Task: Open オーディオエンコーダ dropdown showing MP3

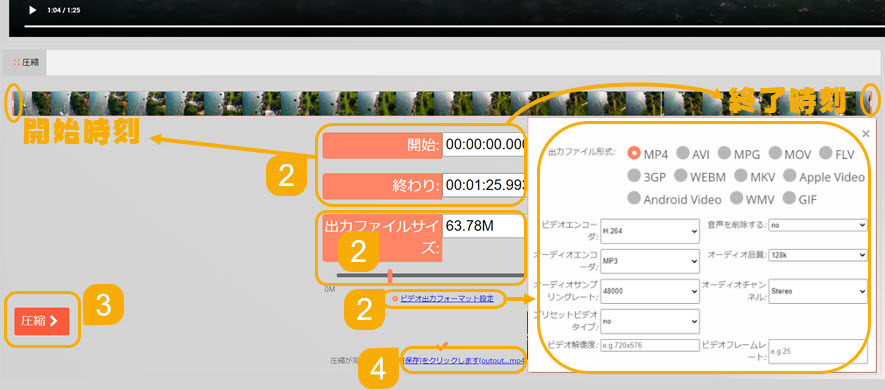Action: (x=650, y=261)
